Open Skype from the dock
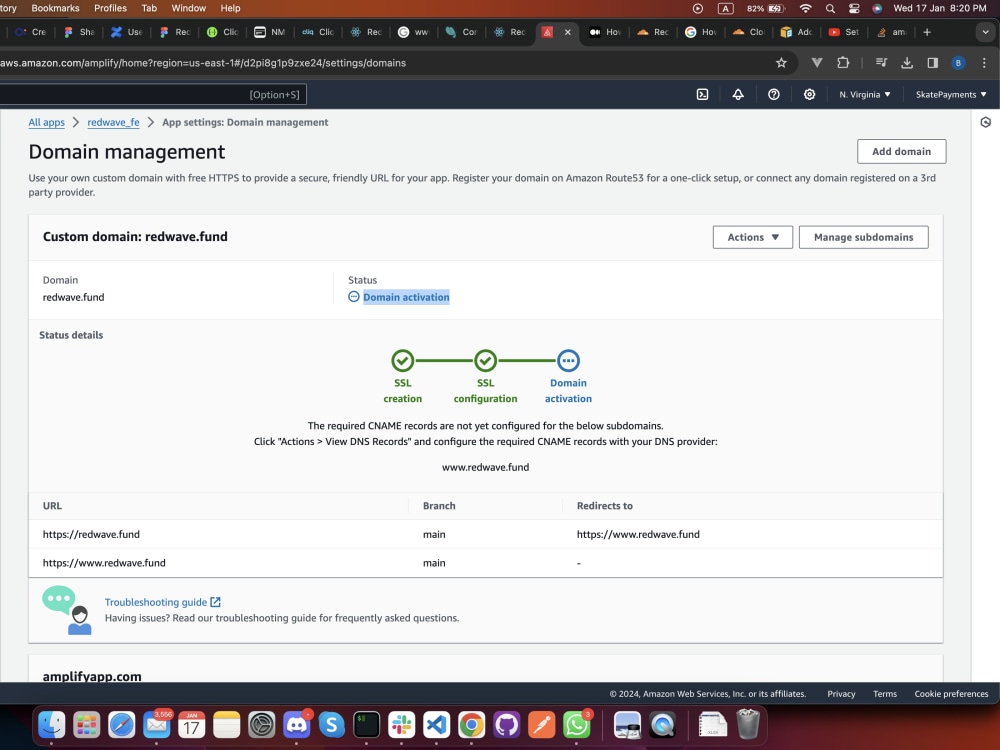 coord(332,725)
